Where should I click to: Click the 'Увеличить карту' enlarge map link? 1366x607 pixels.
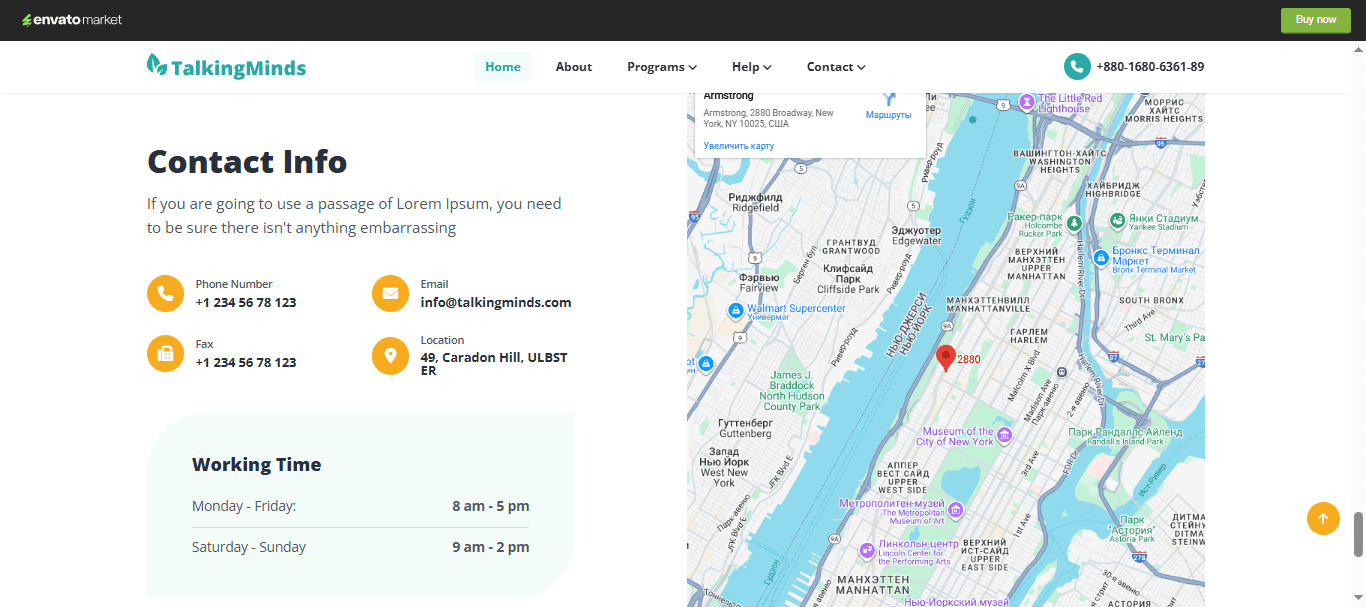[738, 146]
